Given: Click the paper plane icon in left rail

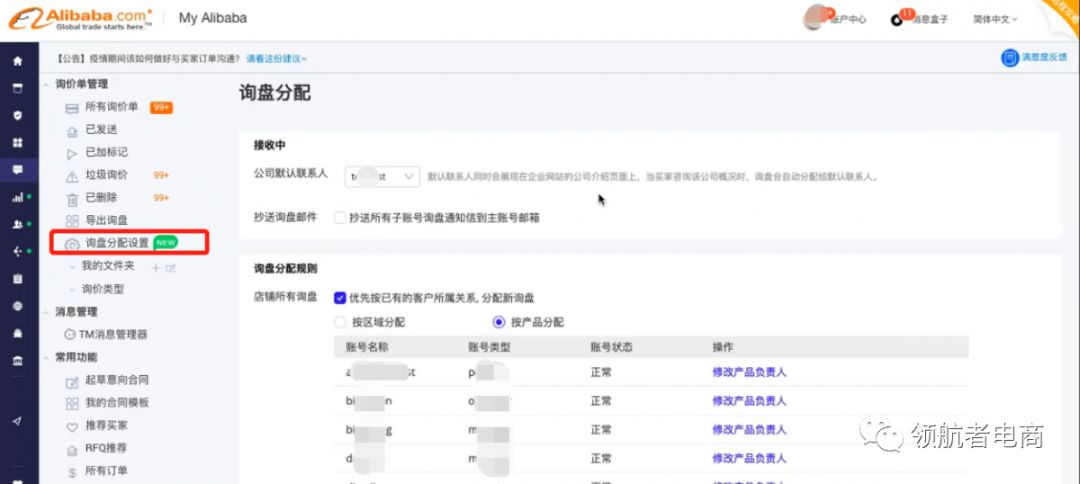Looking at the screenshot, I should click(17, 421).
